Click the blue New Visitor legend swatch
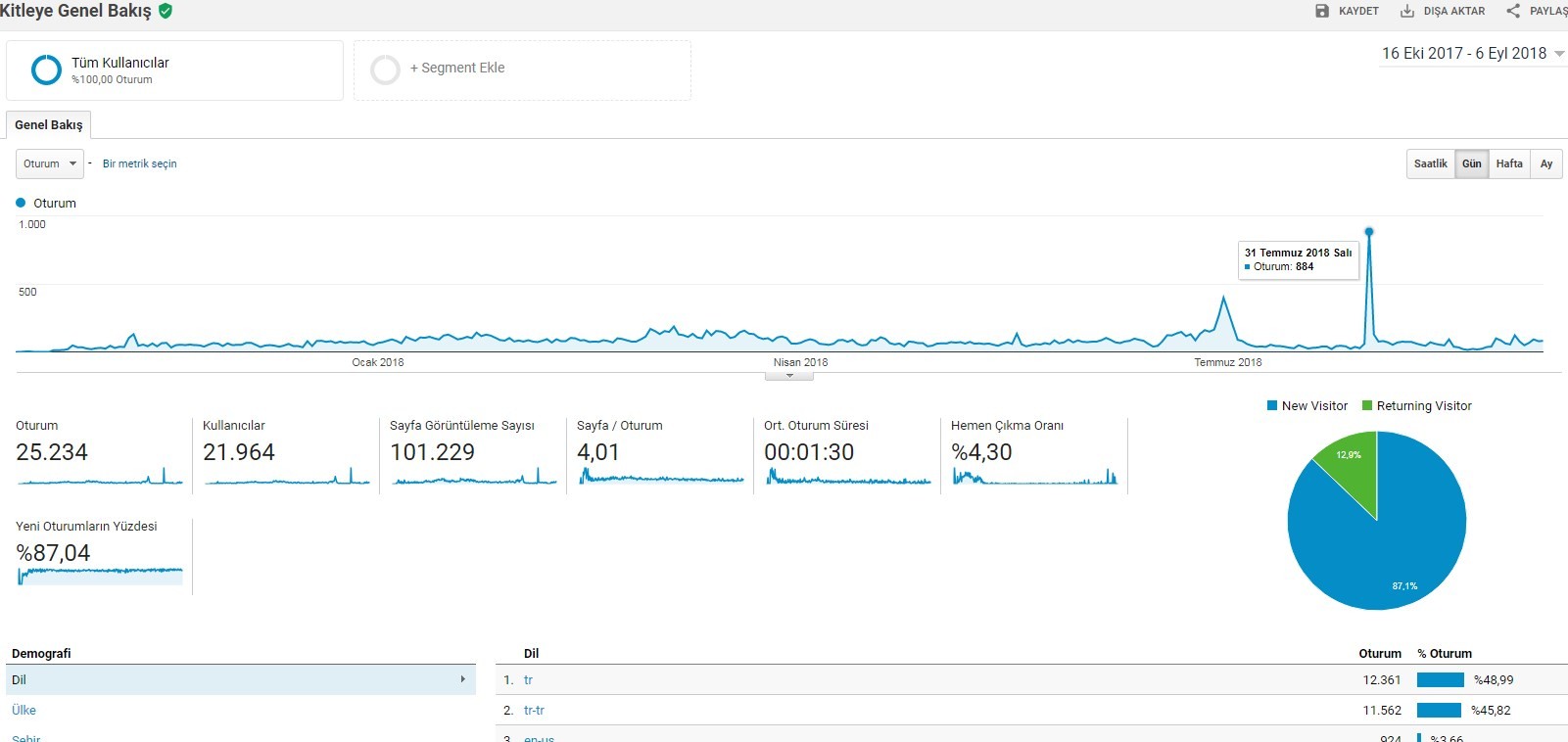Screen dimensions: 1568x742 pos(1272,405)
